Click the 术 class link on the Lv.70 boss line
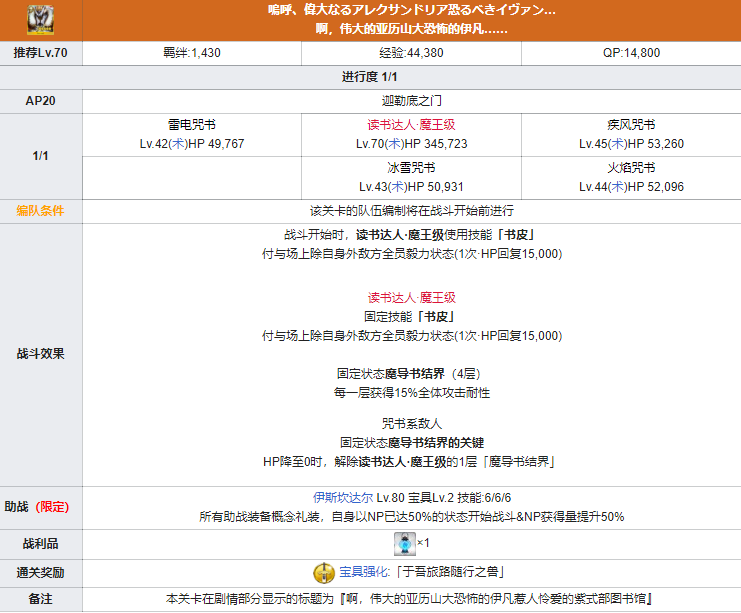 pos(395,144)
